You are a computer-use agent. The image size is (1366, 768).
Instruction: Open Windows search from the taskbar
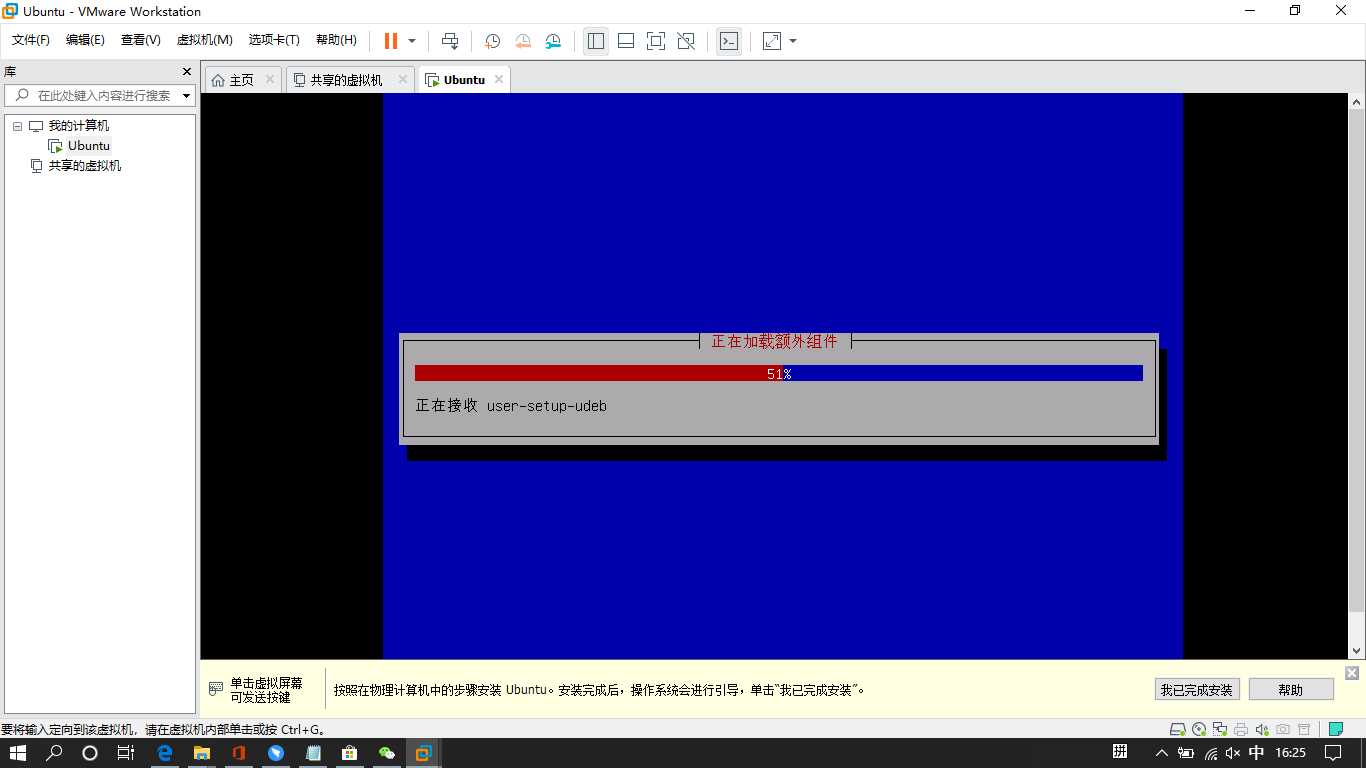pos(55,753)
